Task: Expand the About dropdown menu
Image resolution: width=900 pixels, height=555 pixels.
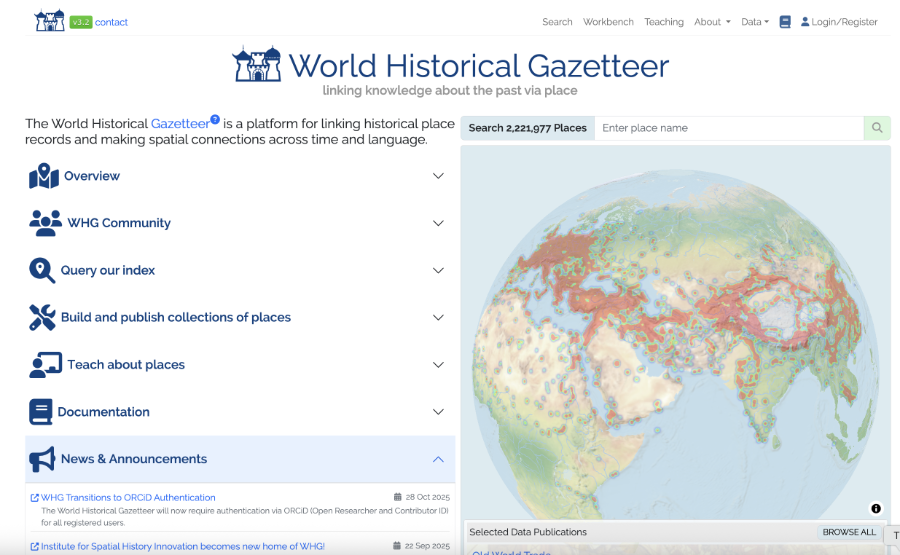Action: [x=712, y=22]
